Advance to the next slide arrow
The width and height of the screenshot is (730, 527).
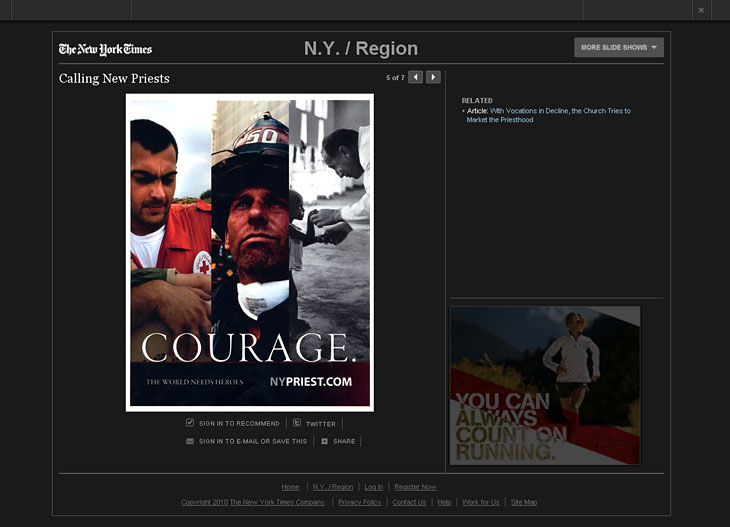pos(433,77)
